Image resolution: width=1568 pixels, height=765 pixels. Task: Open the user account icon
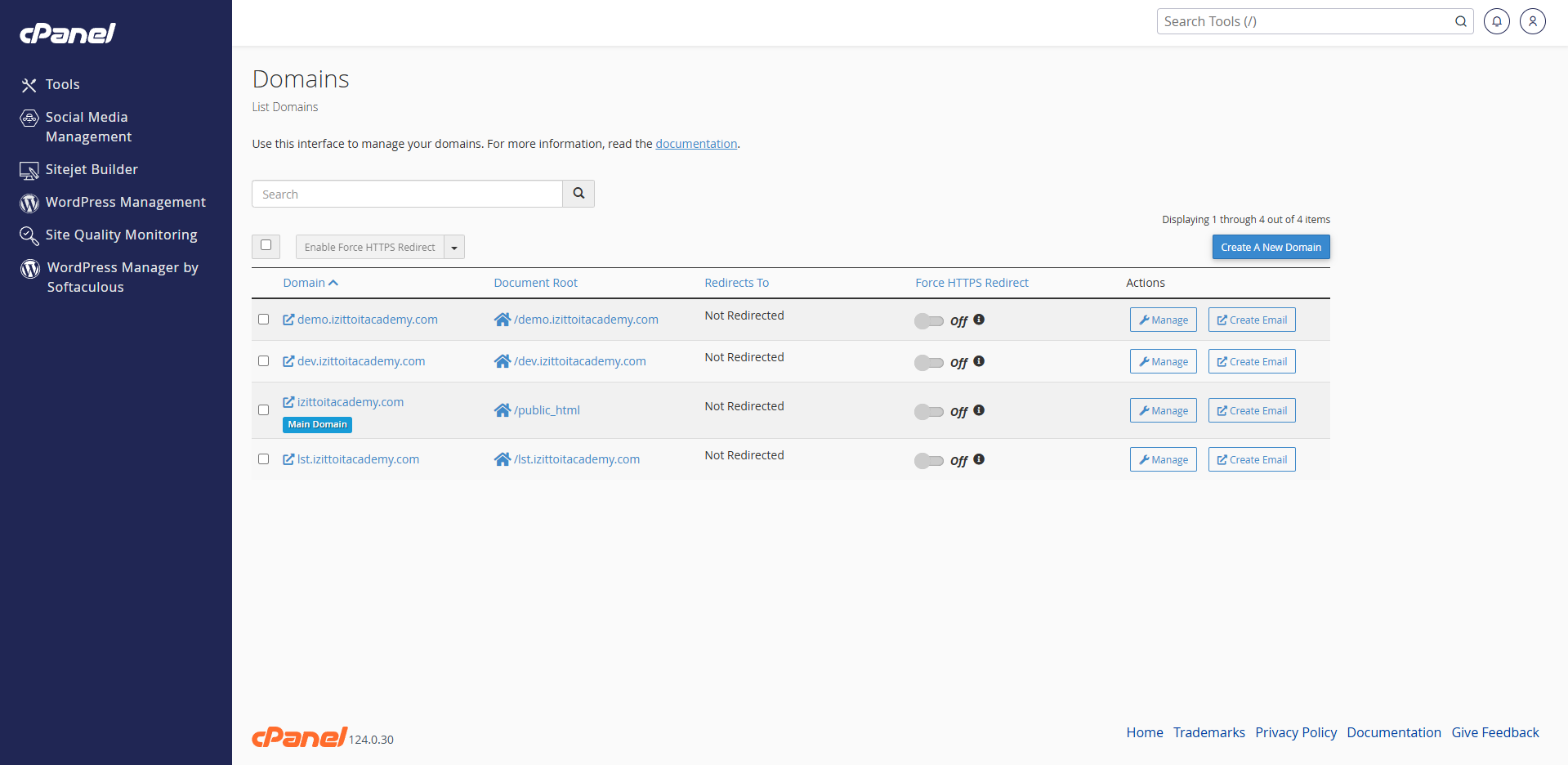pyautogui.click(x=1533, y=21)
